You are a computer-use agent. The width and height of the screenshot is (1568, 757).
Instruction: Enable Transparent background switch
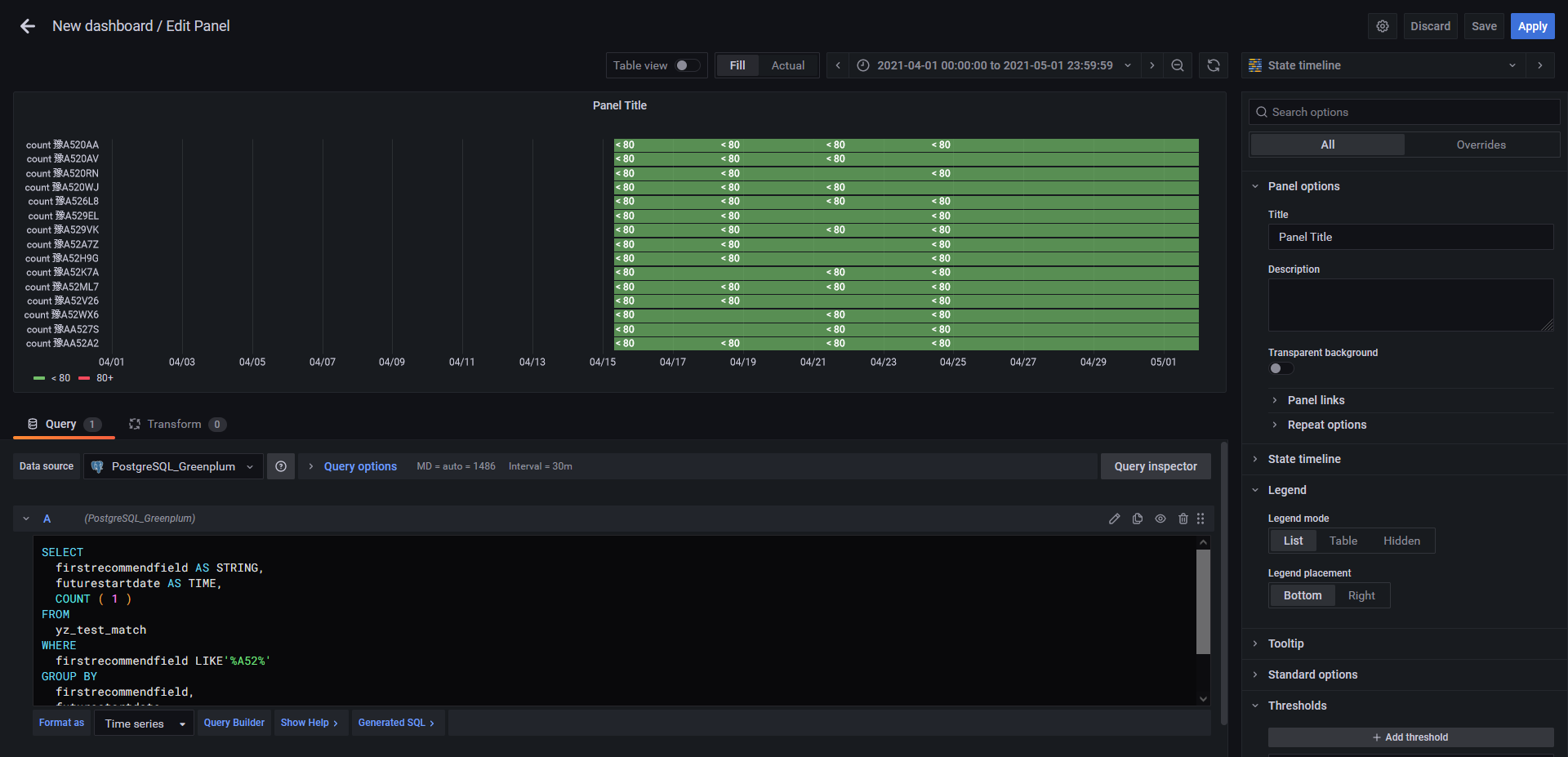pyautogui.click(x=1281, y=368)
